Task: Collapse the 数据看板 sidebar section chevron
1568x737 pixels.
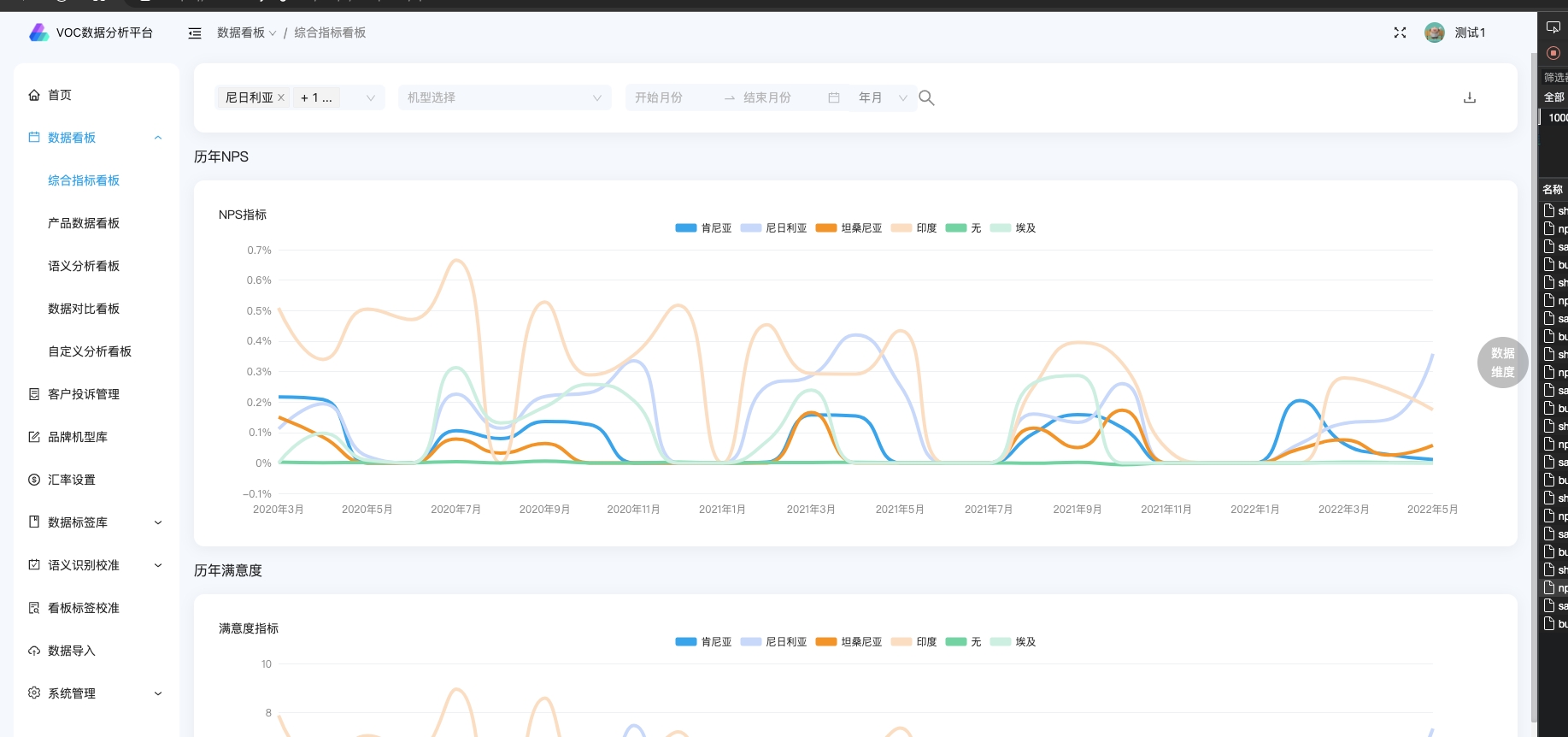Action: (158, 138)
